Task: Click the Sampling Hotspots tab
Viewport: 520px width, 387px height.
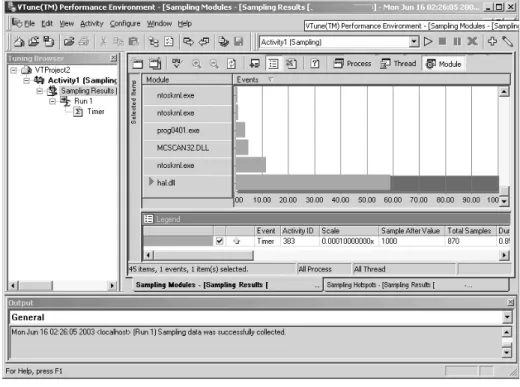Action: click(416, 285)
